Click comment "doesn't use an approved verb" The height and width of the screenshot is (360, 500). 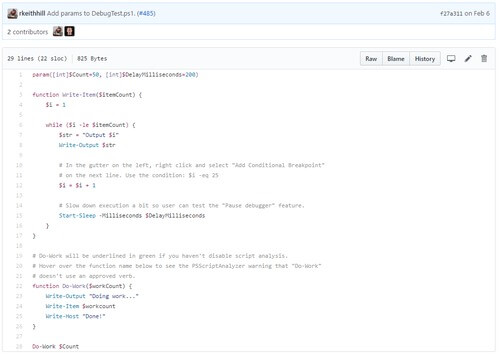[84, 276]
